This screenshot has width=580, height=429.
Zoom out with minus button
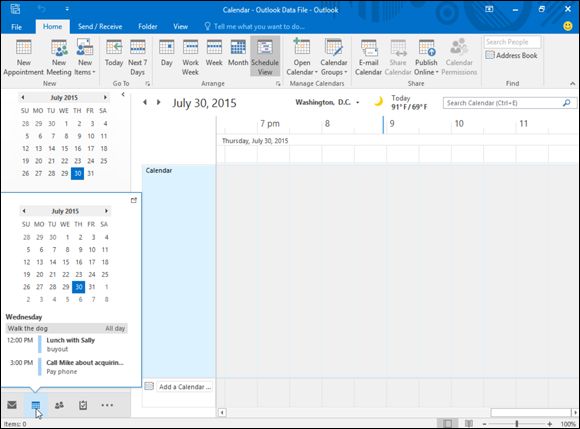pos(484,424)
